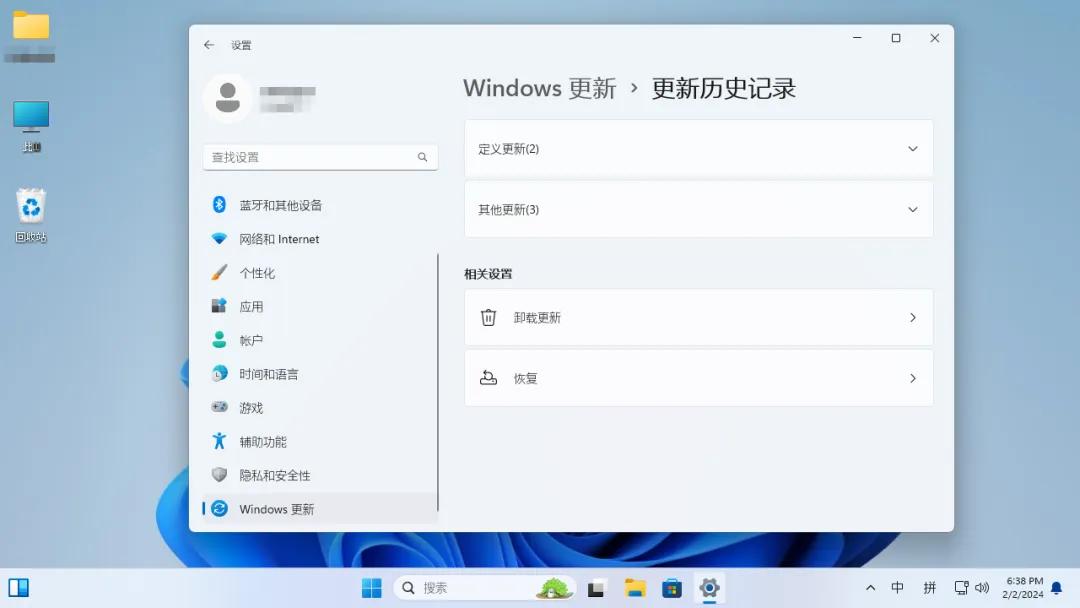1080x608 pixels.
Task: Click the network display icon in tray
Action: click(962, 588)
